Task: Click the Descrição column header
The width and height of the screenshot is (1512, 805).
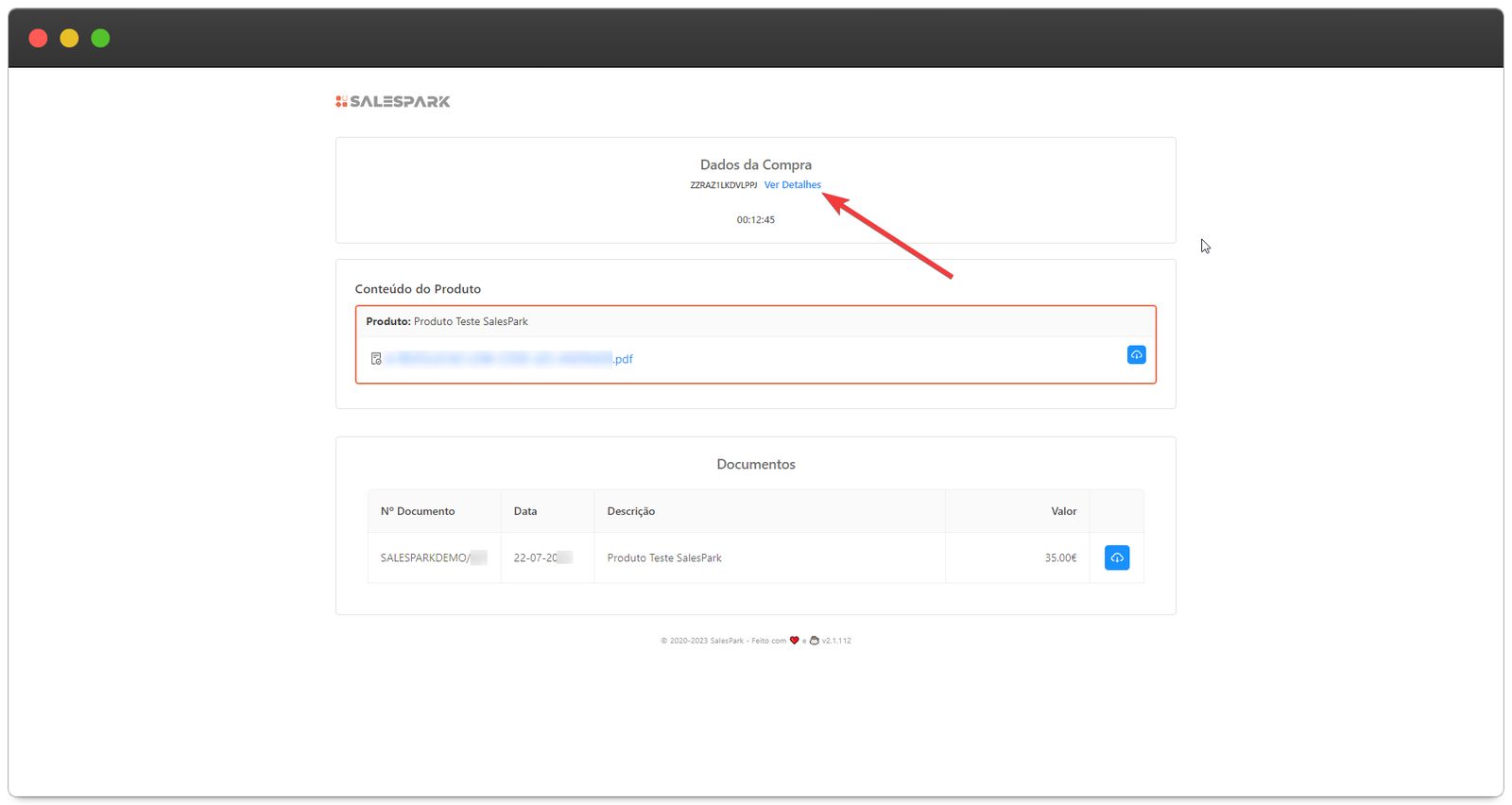Action: point(630,511)
